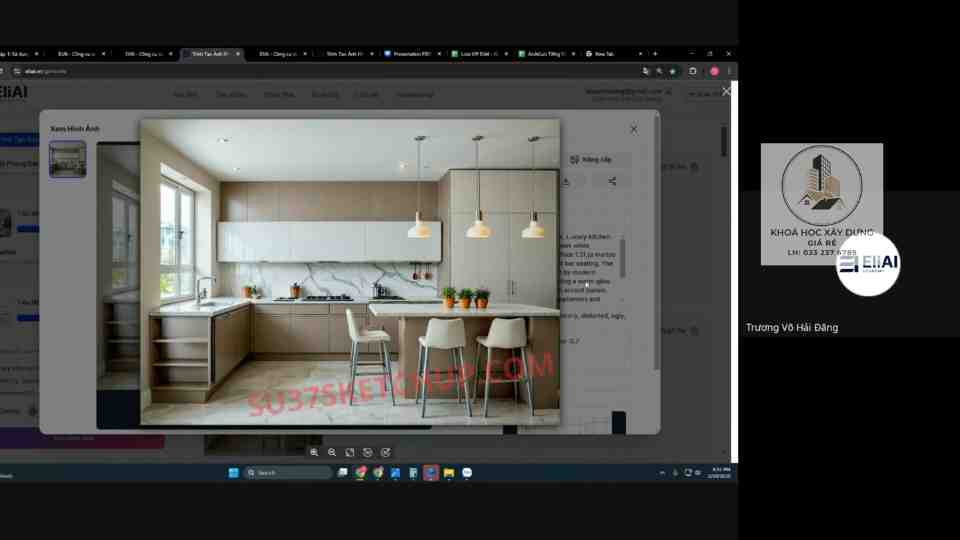Open the fourth EliAI navigation menu item
The height and width of the screenshot is (540, 960).
click(x=325, y=95)
